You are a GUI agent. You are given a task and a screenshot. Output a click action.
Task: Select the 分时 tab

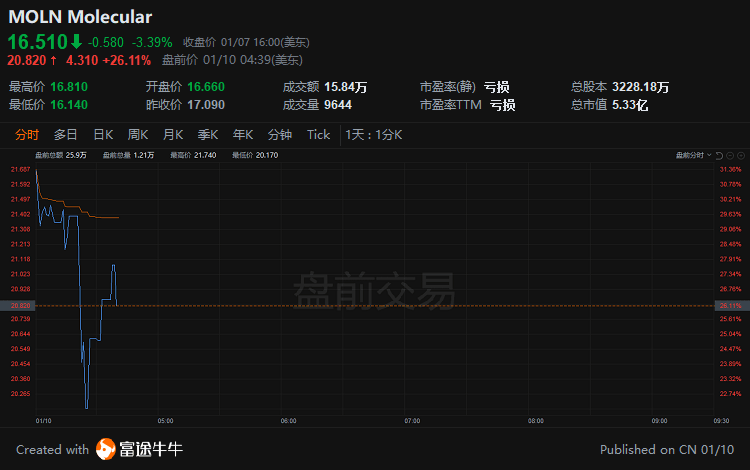(x=27, y=135)
